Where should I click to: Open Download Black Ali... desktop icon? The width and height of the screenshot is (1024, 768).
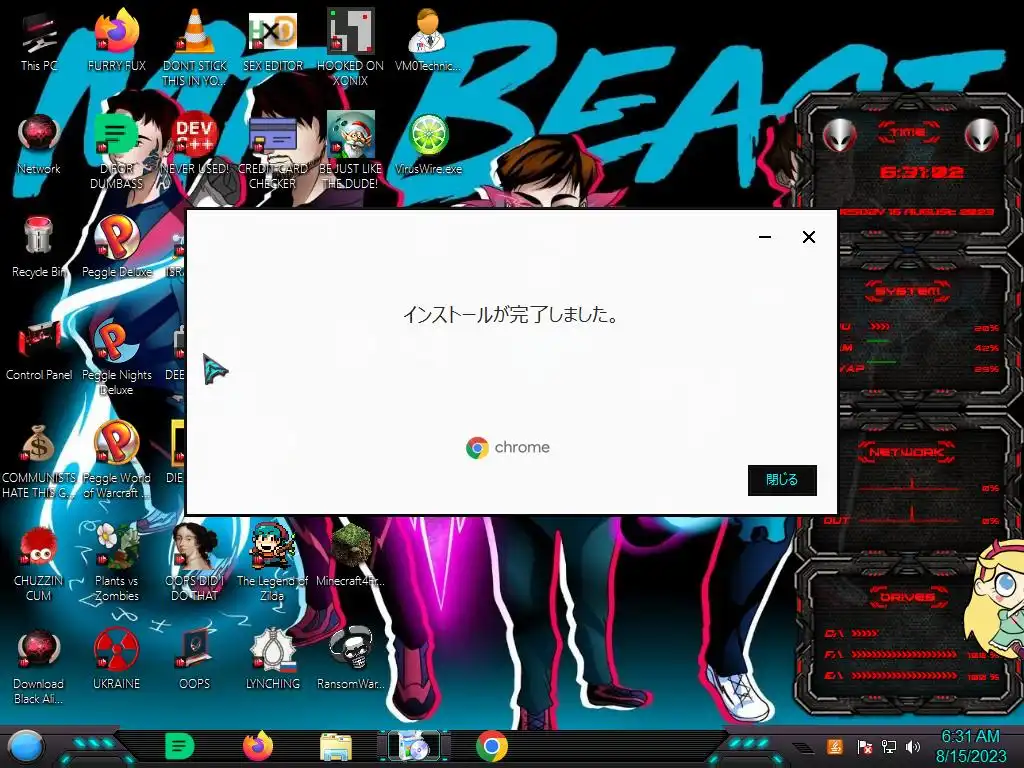pos(39,666)
